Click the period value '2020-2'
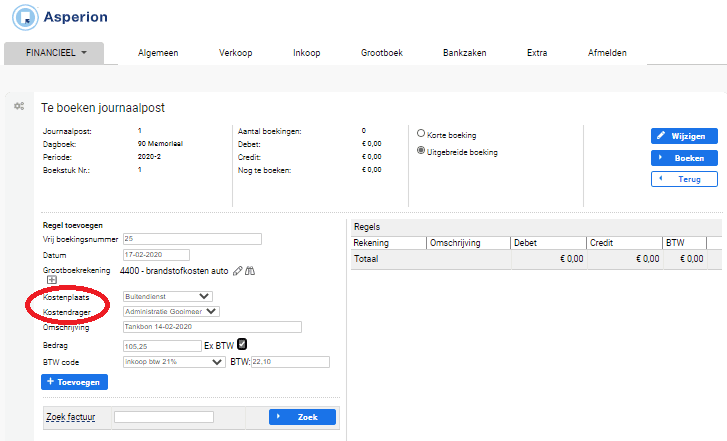The width and height of the screenshot is (727, 441). 149,157
